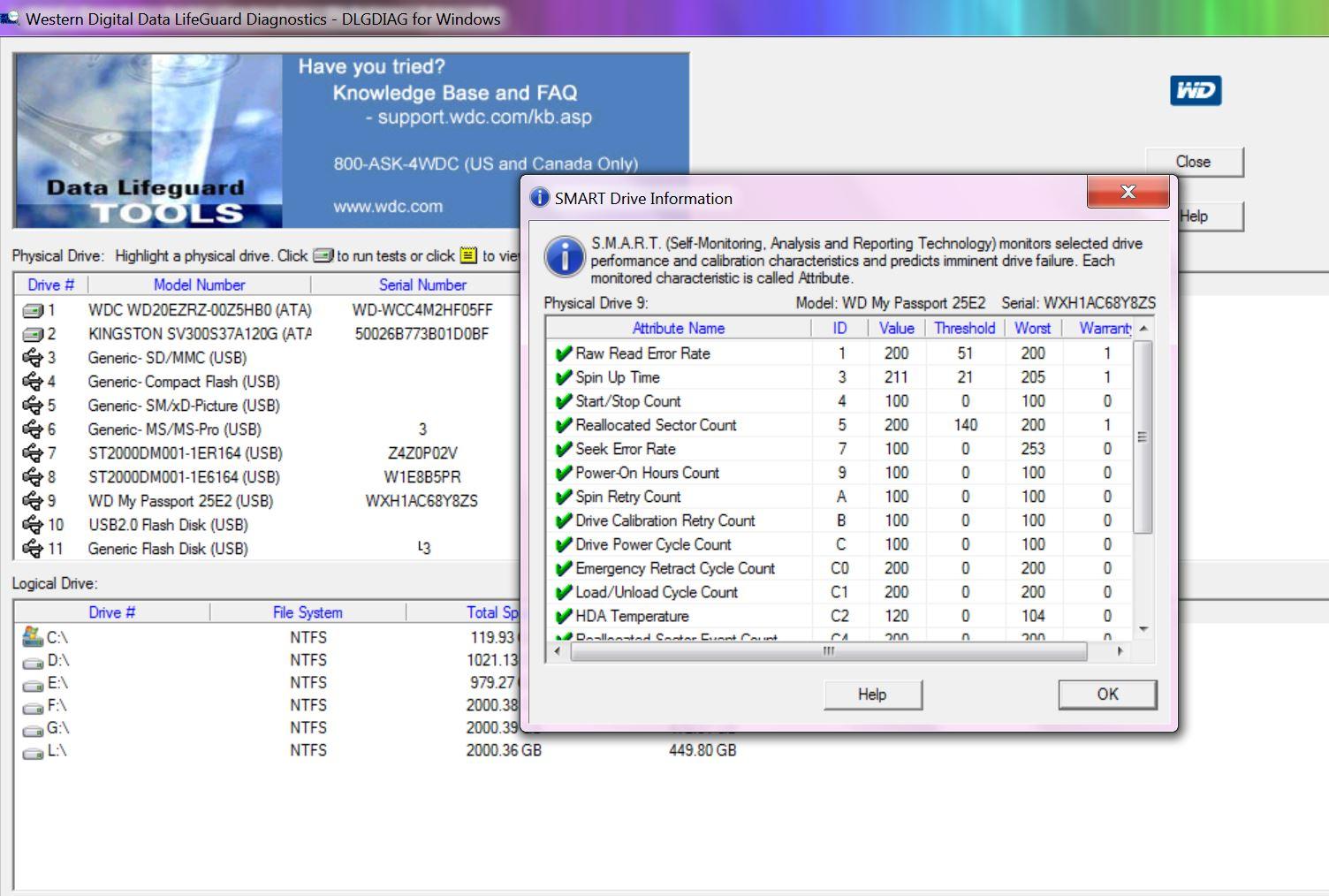Click the green checkmark for Raw Read Error Rate
1329x896 pixels.
(x=563, y=353)
